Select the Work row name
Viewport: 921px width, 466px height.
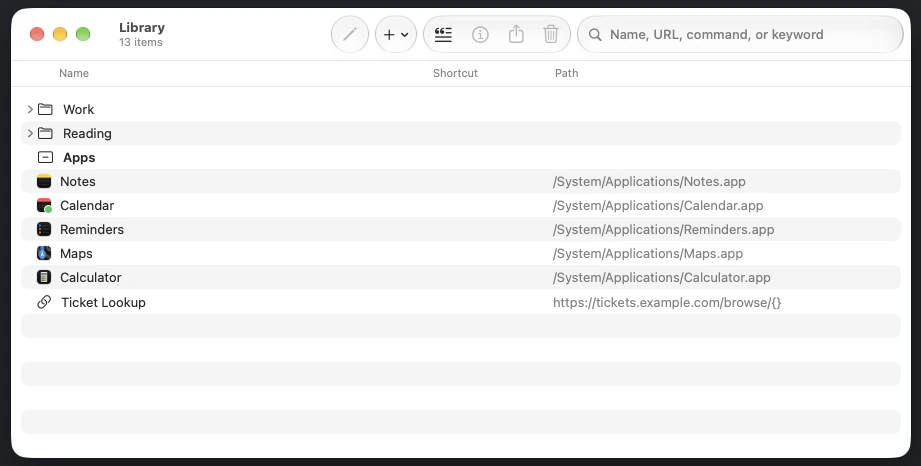point(79,109)
